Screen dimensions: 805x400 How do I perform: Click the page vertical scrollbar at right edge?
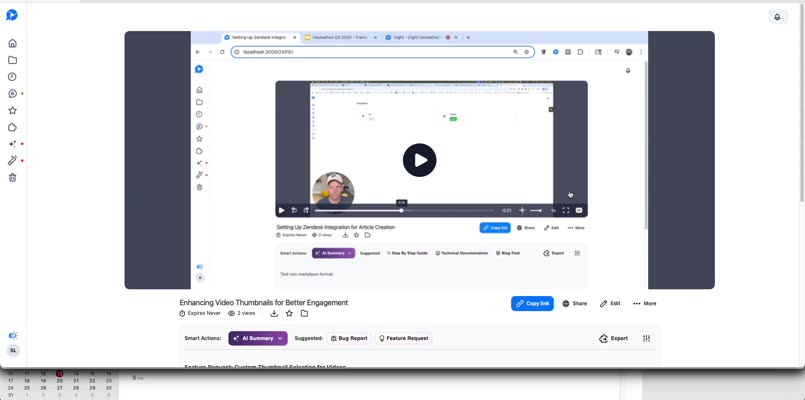[x=802, y=105]
